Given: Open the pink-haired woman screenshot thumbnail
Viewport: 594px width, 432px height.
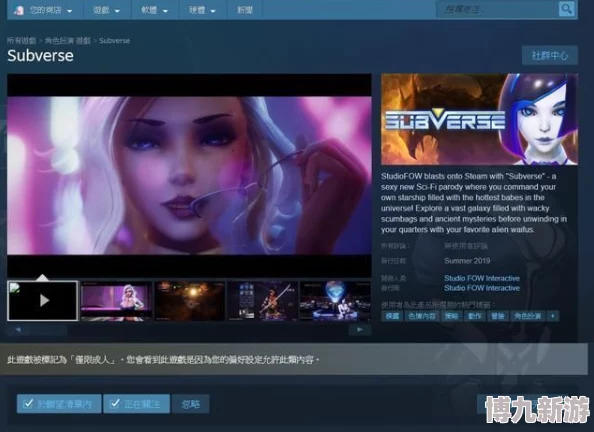Looking at the screenshot, I should (x=116, y=301).
